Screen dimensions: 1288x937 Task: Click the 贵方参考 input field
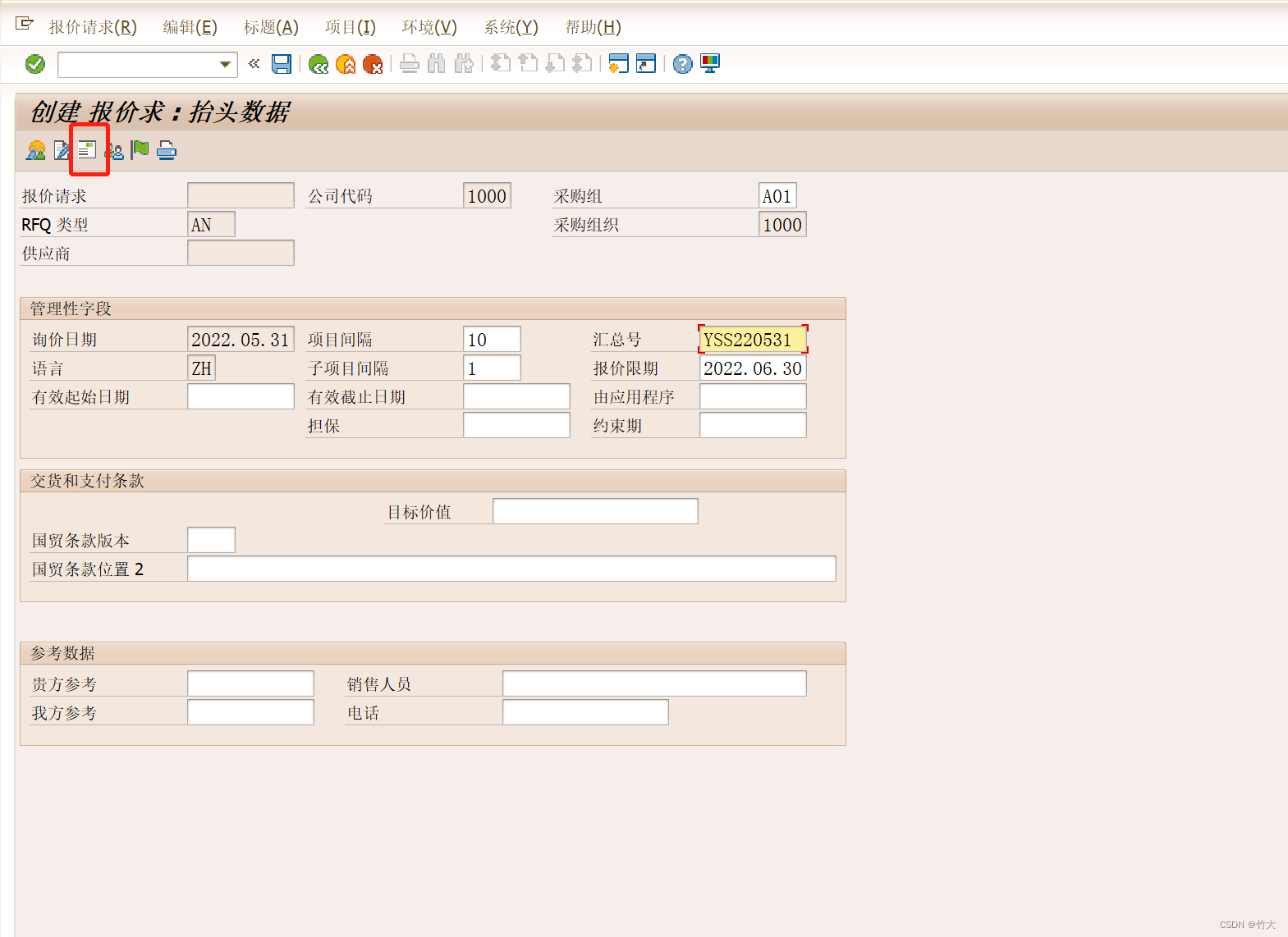(x=250, y=684)
